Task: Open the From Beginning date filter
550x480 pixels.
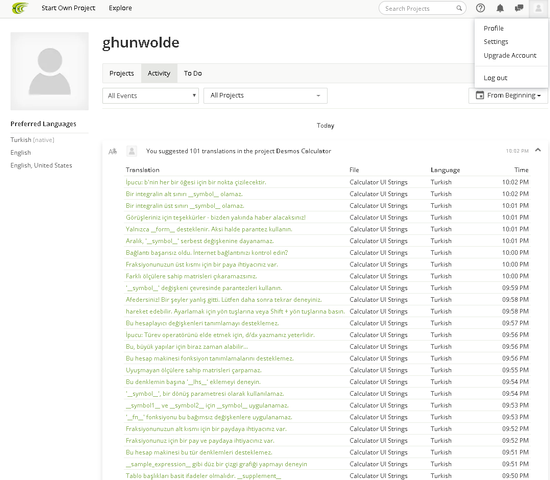Action: [x=508, y=95]
